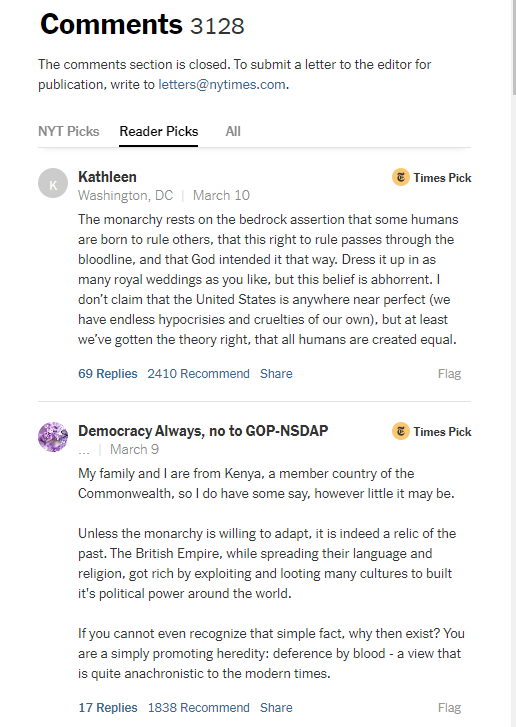Viewport: 516px width, 727px height.
Task: Share Kathleen's comment
Action: coord(276,374)
